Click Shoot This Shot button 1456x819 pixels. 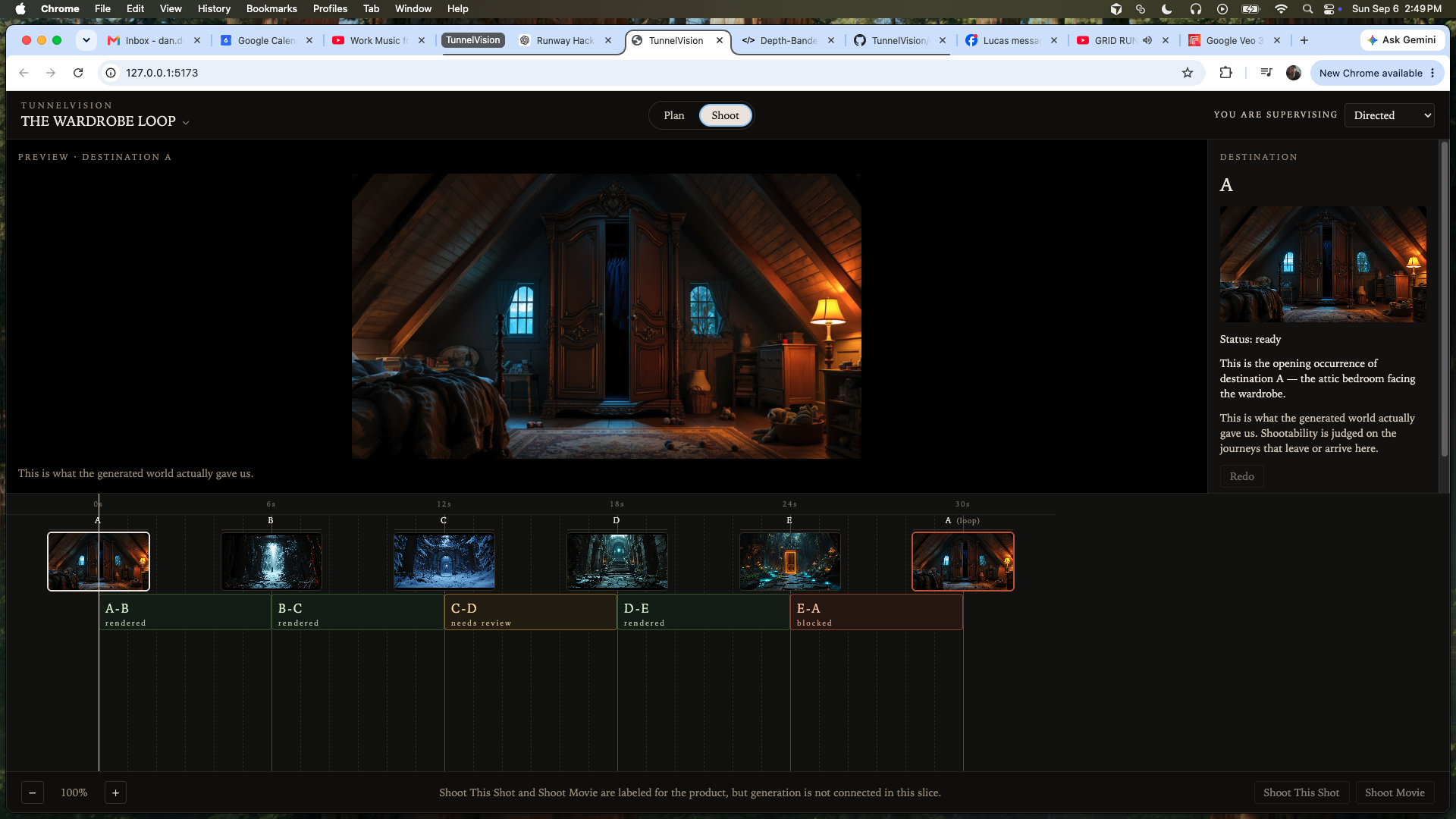(1301, 792)
